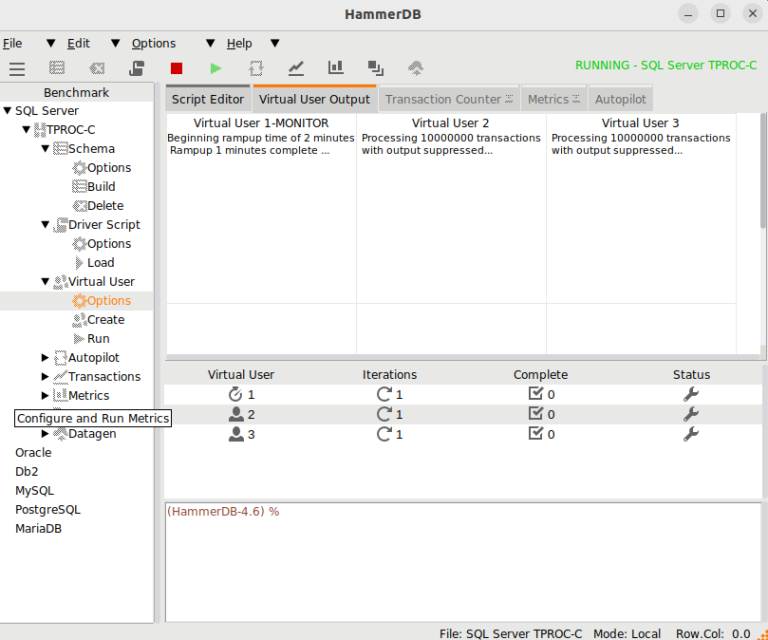
Task: Click the hamburger menu icon in toolbar
Action: point(17,68)
